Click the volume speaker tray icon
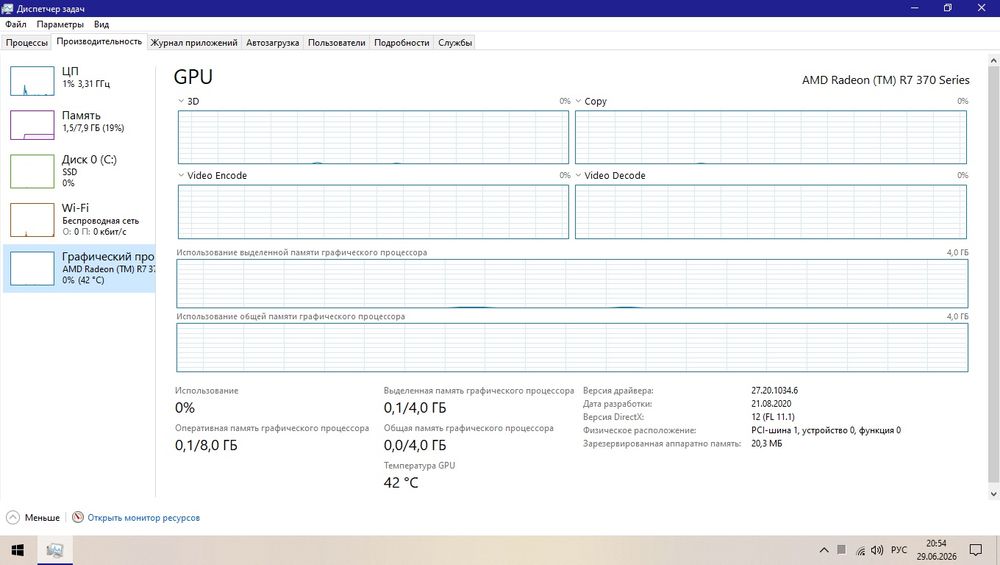Image resolution: width=1000 pixels, height=565 pixels. (x=877, y=550)
